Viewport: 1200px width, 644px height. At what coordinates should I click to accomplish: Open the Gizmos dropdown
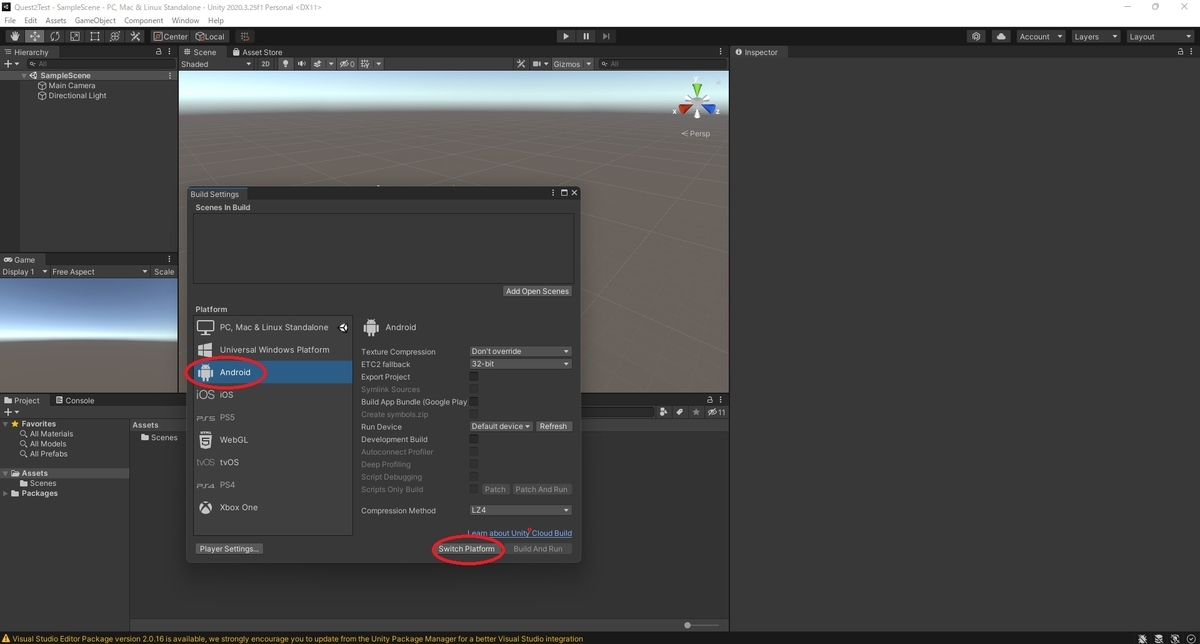(x=573, y=64)
